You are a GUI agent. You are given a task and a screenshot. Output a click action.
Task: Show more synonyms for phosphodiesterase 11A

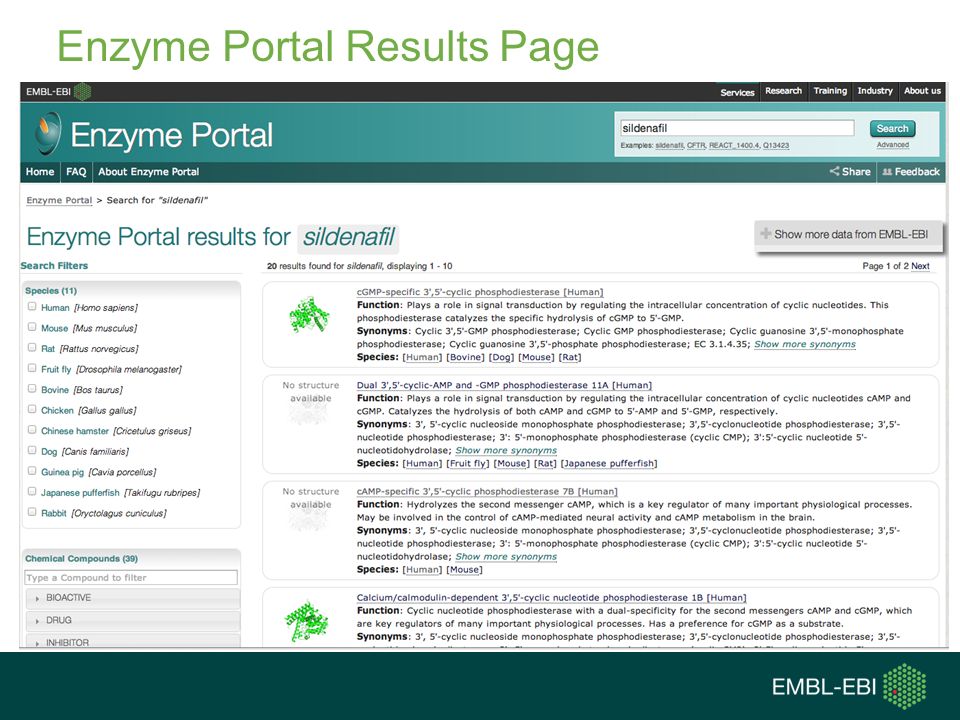(x=506, y=450)
